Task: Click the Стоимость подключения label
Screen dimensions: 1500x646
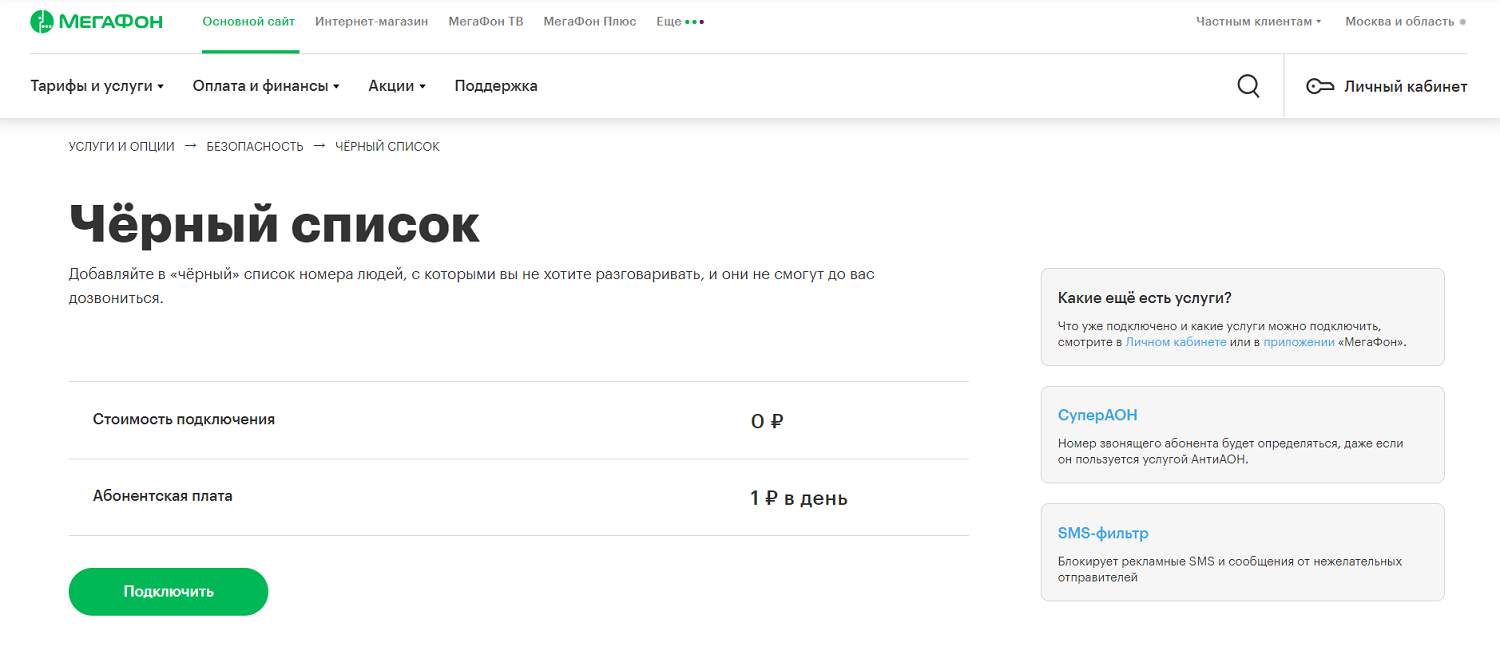Action: [x=184, y=420]
